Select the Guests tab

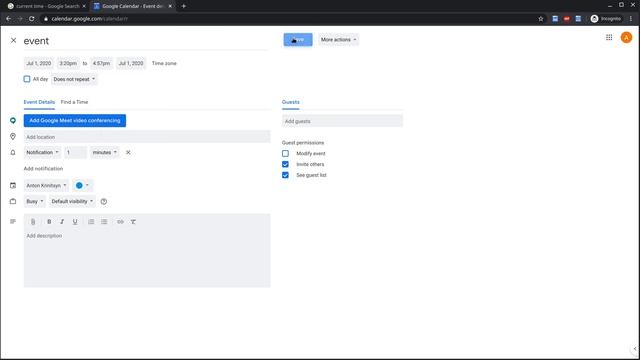pos(291,102)
